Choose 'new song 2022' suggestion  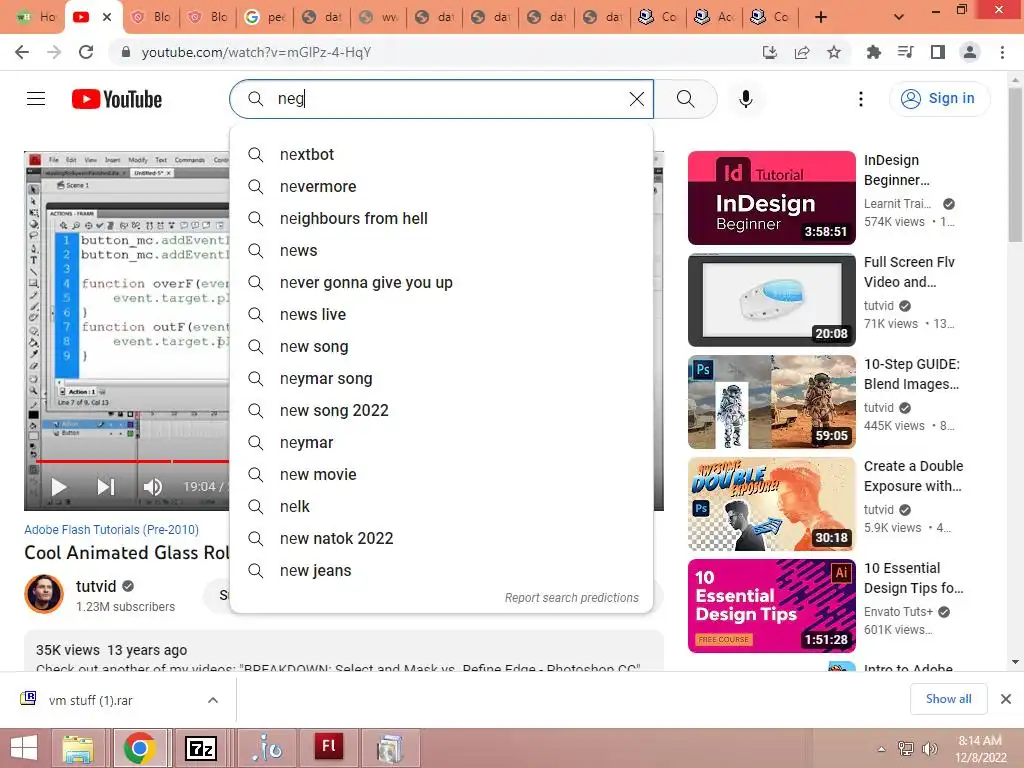(441, 411)
